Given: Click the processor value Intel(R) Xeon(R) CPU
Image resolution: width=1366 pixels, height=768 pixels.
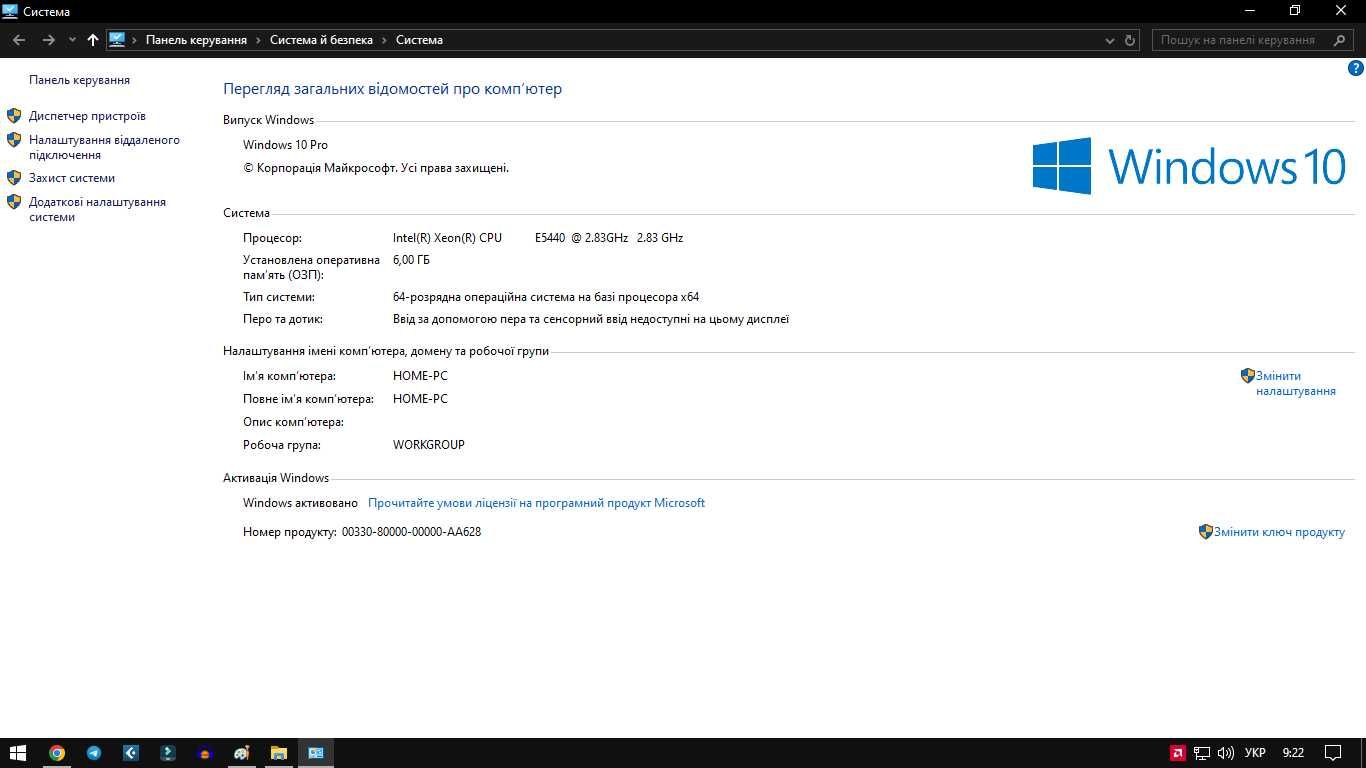Looking at the screenshot, I should click(538, 238).
